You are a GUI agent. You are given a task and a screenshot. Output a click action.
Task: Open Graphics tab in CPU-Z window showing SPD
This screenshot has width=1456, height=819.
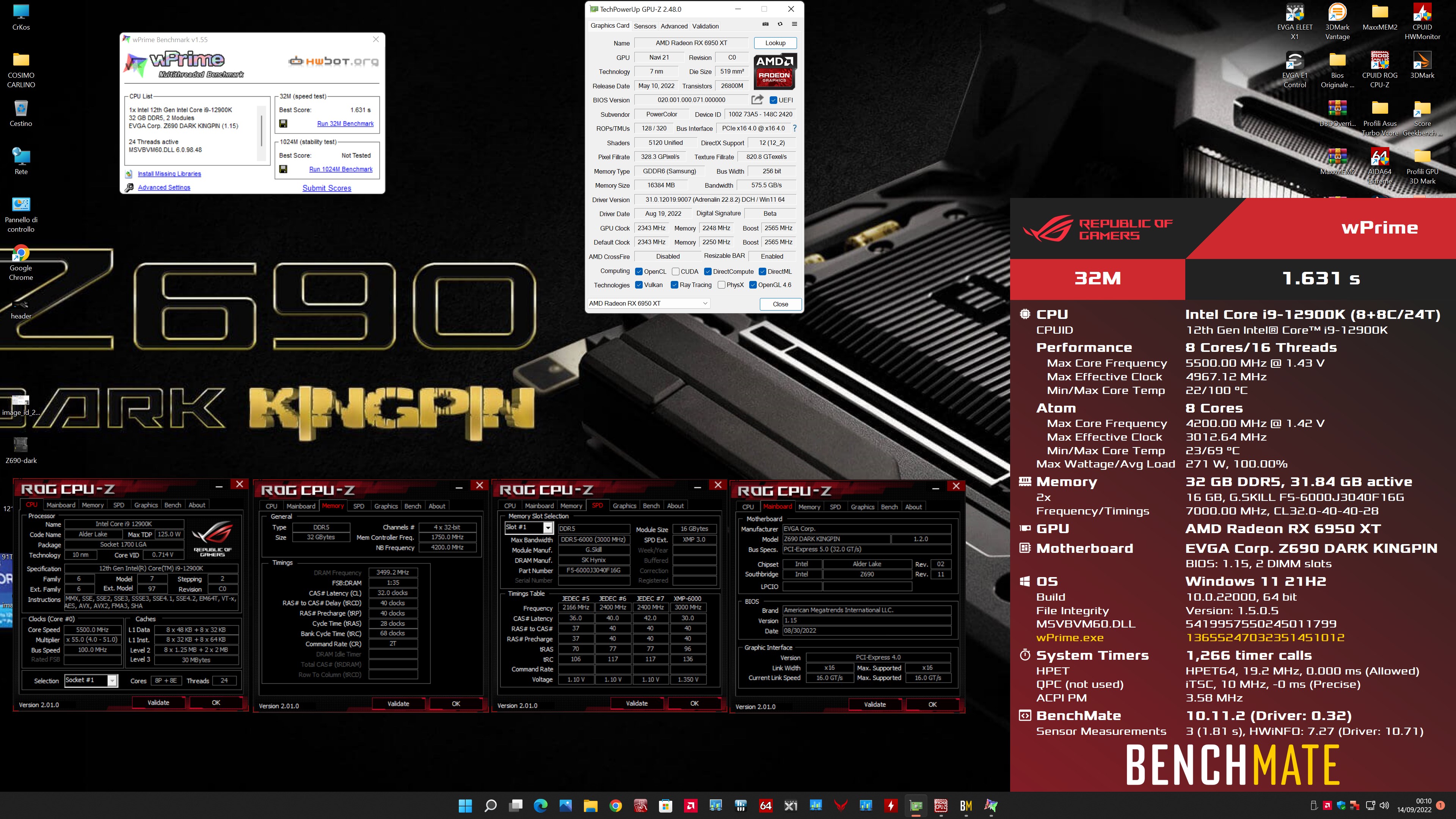(x=624, y=506)
